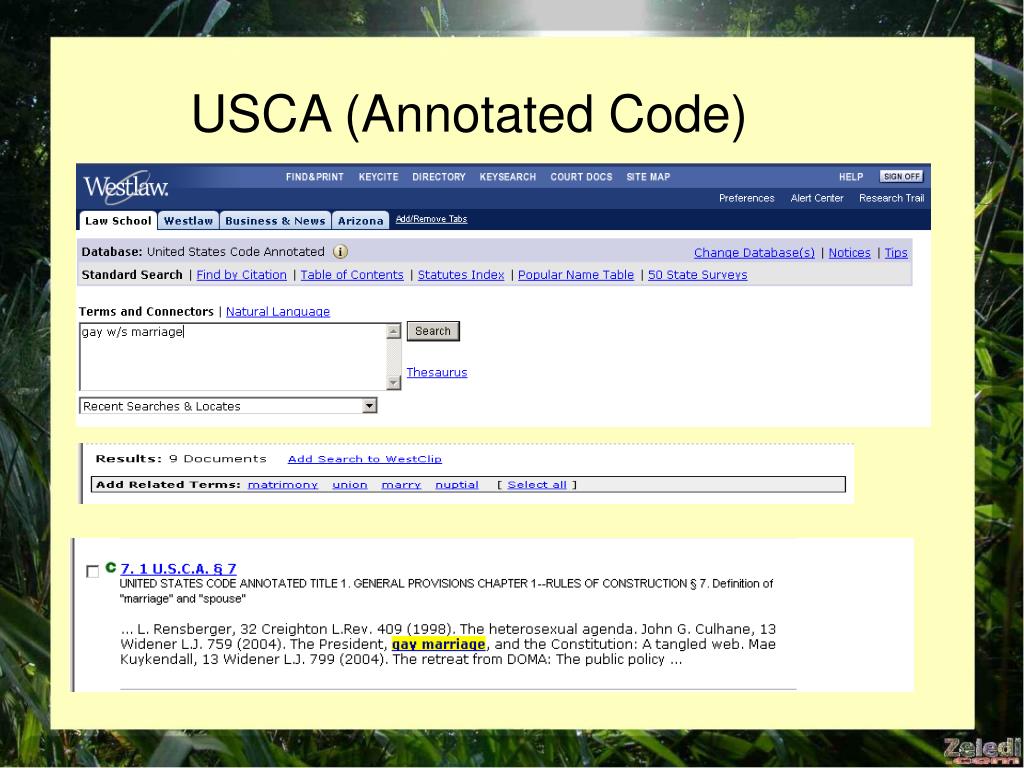Open Statutes Index link
The image size is (1024, 768).
461,275
